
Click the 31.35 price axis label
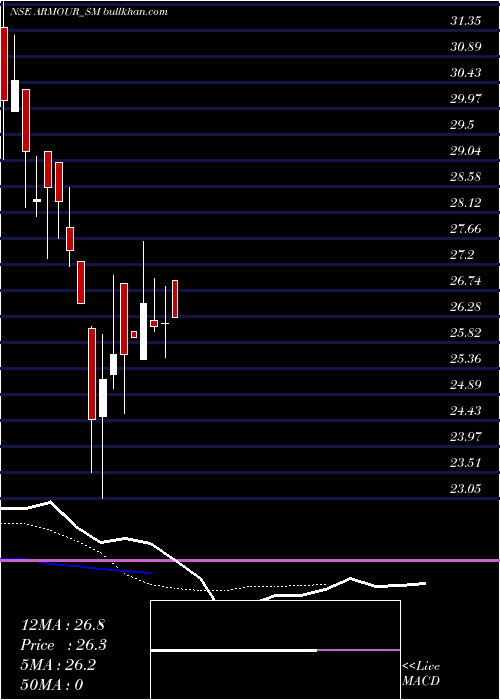[x=466, y=21]
